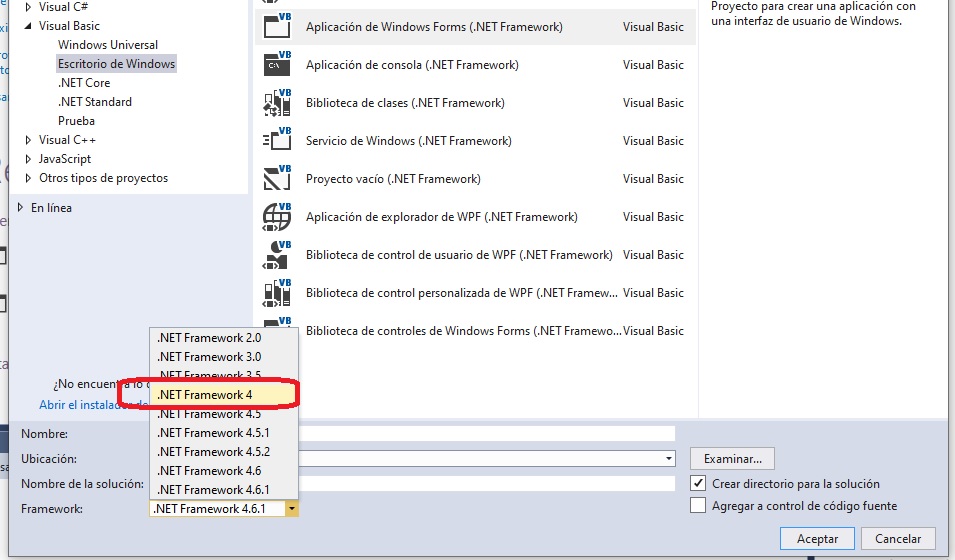Choose .NET Framework 4.6.1 in list
The width and height of the screenshot is (955, 560).
(224, 489)
